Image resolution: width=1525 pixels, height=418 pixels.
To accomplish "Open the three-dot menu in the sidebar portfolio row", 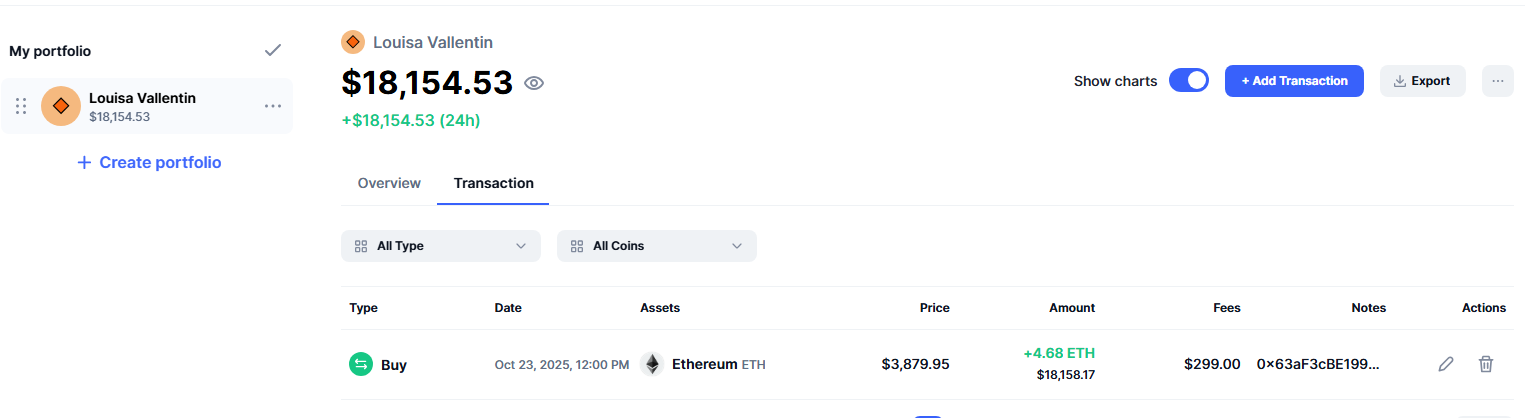I will pos(272,106).
